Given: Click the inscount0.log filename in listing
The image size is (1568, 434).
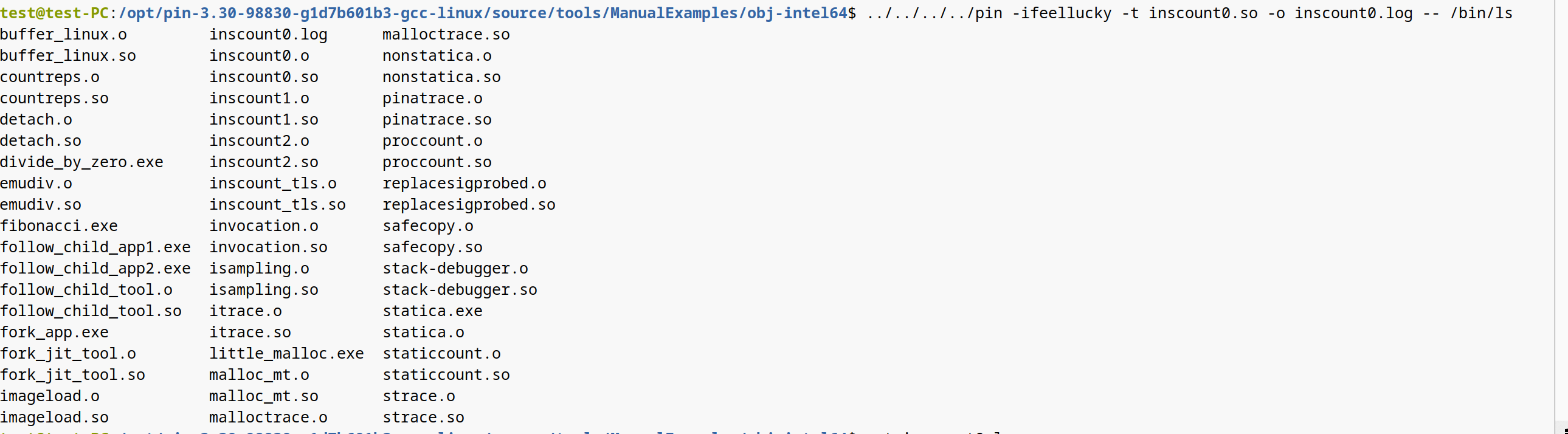Looking at the screenshot, I should point(269,35).
